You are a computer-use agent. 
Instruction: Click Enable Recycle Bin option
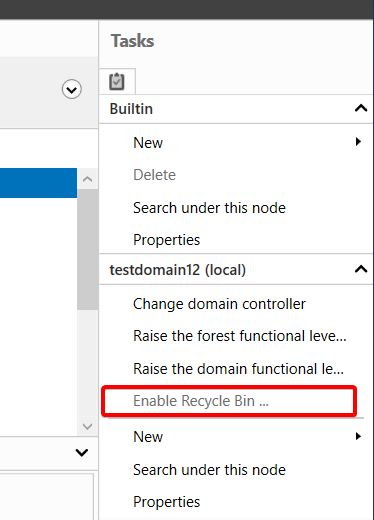click(x=201, y=401)
